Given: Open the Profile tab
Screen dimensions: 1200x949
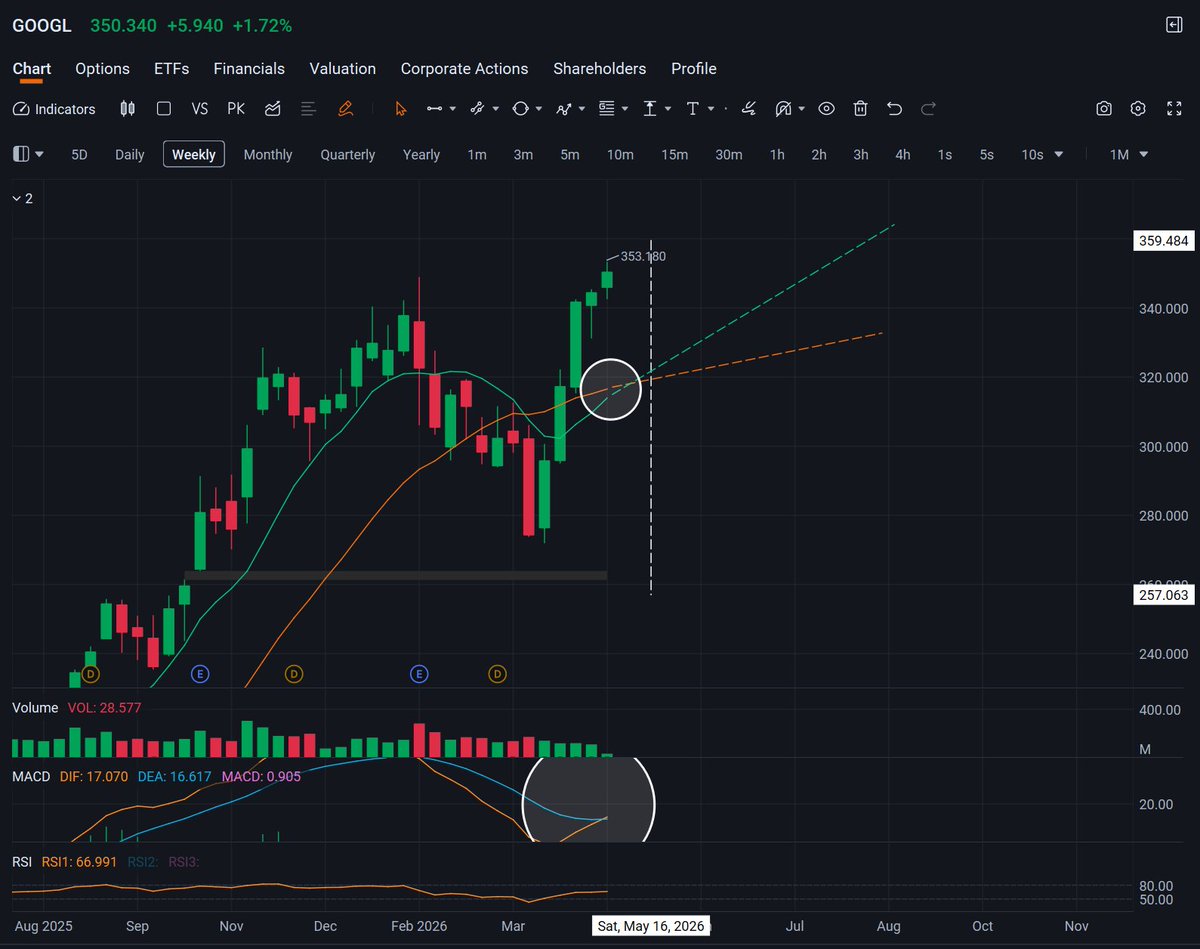Looking at the screenshot, I should [693, 69].
